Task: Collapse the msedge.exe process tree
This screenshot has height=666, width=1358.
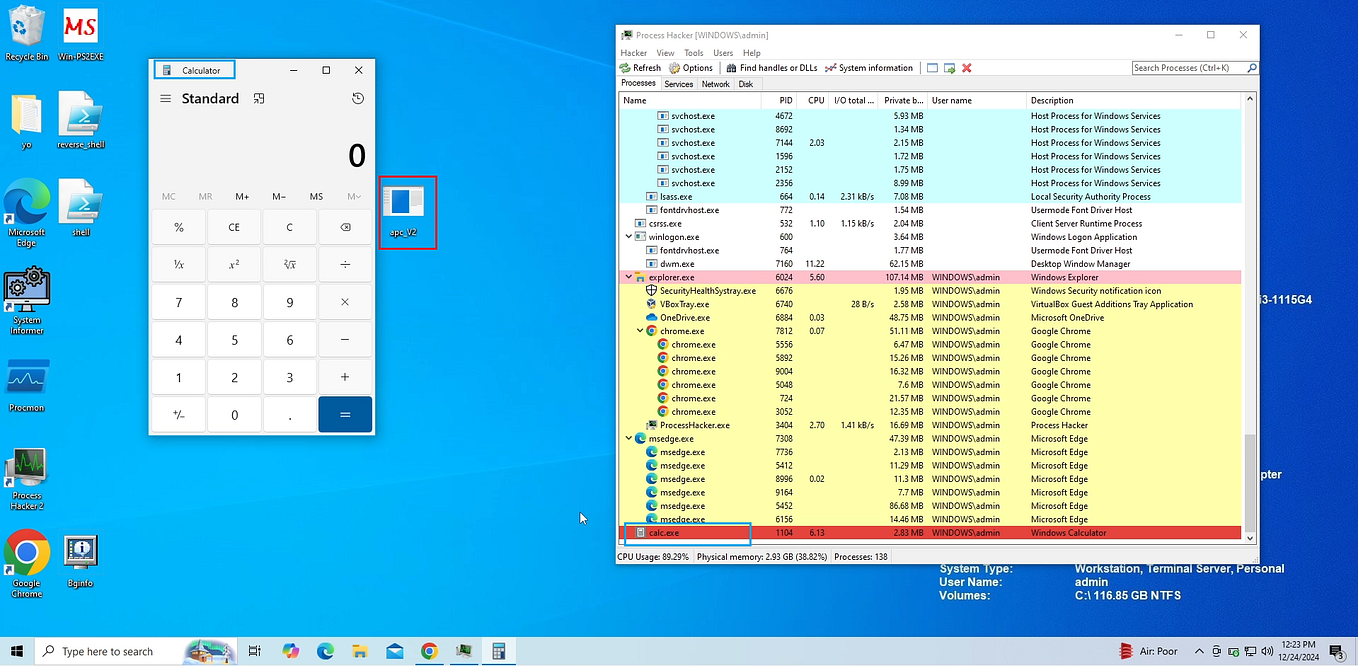Action: click(628, 438)
